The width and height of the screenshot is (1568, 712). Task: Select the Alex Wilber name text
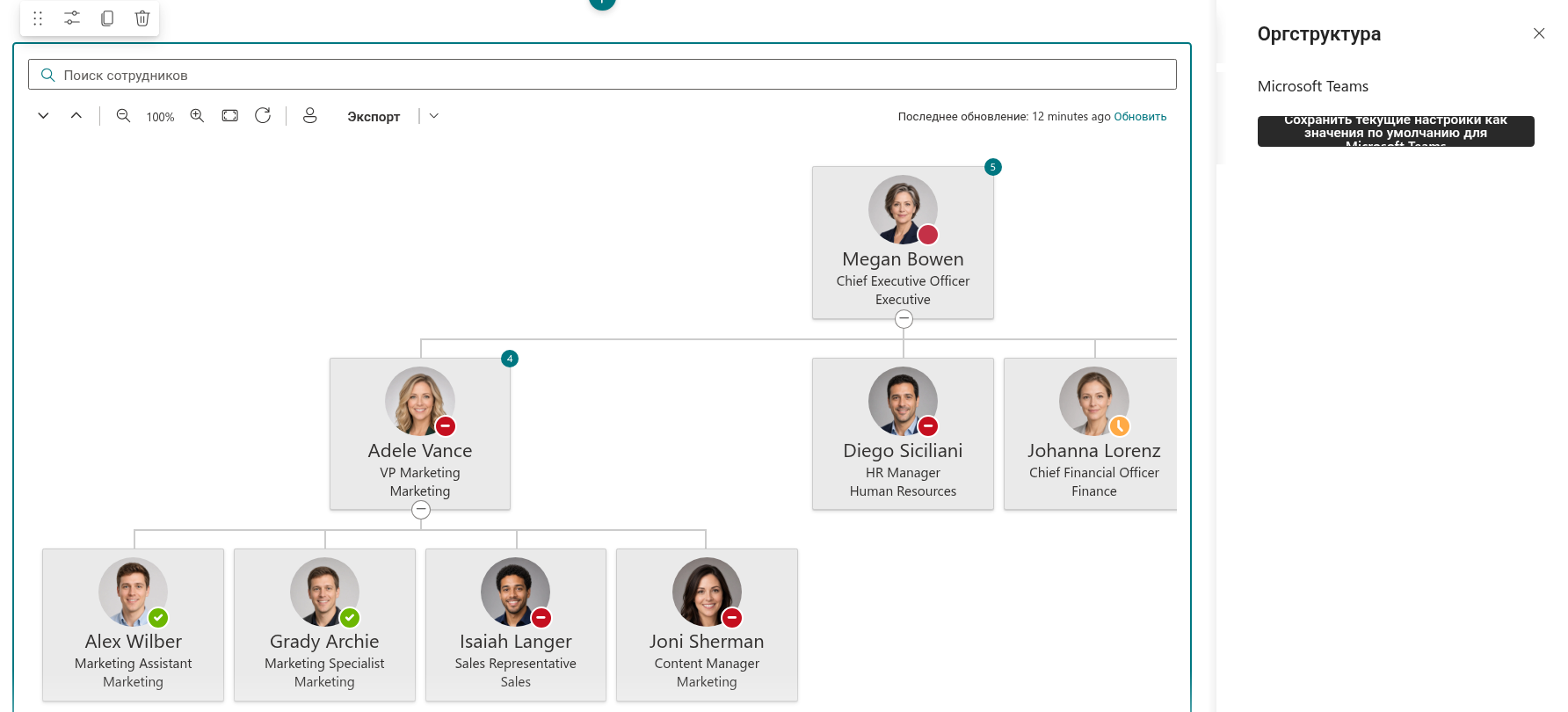[134, 642]
